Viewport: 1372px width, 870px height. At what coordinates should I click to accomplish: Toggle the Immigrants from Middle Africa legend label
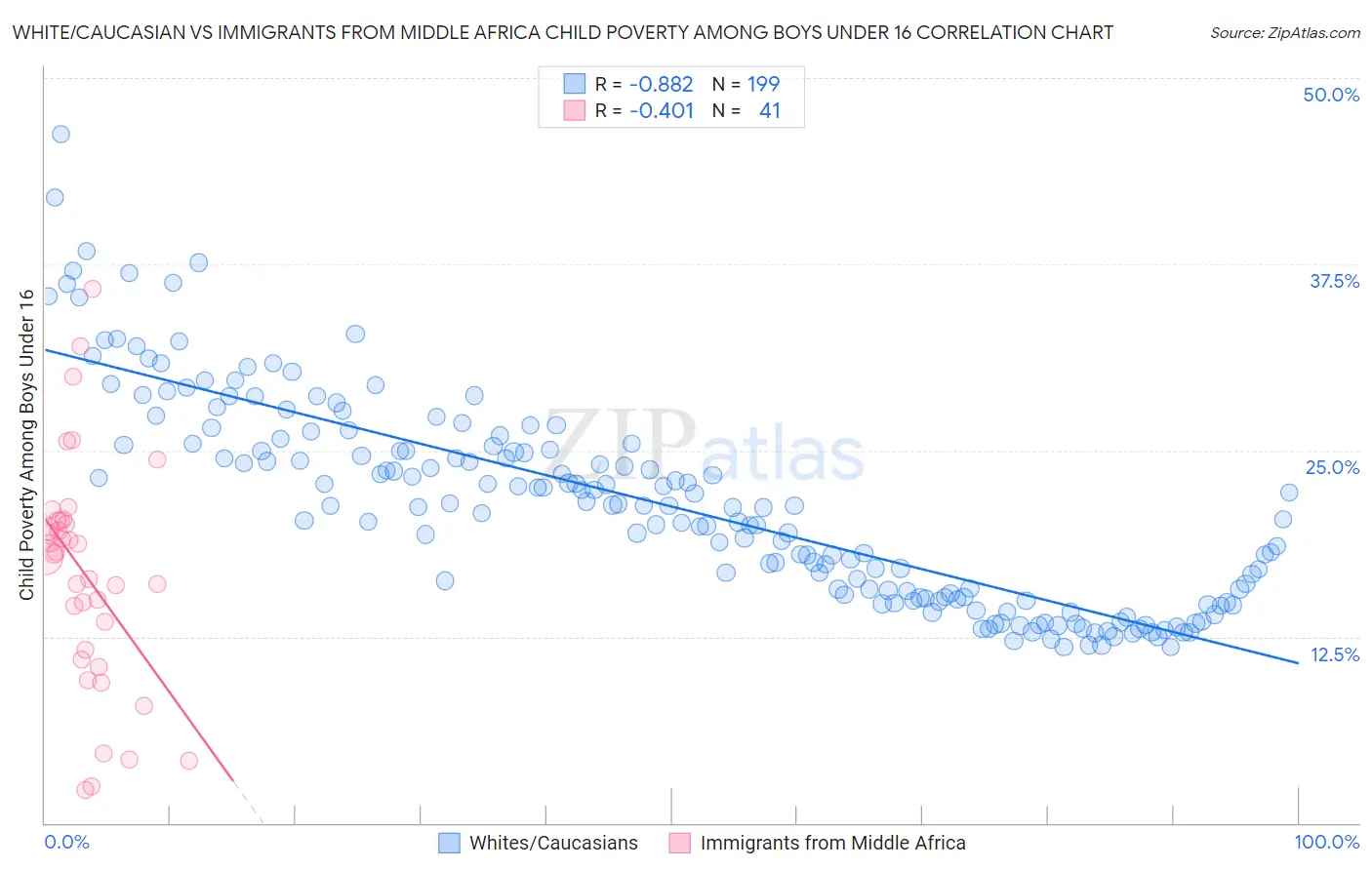832,843
